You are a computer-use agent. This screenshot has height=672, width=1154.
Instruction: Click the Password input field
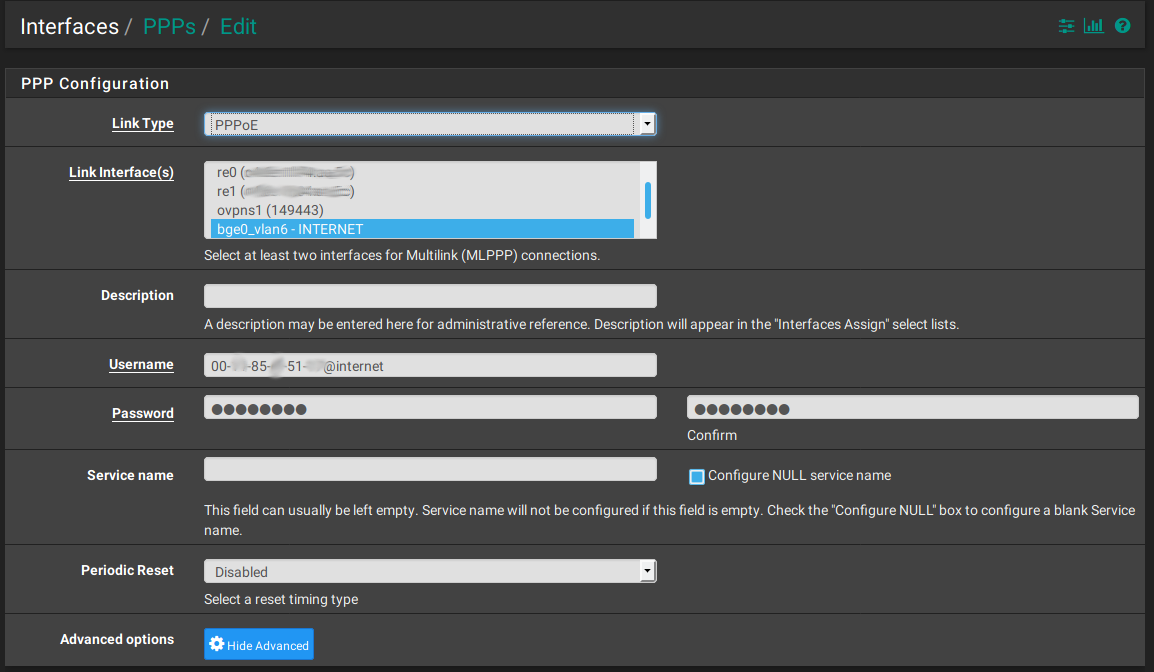pyautogui.click(x=430, y=407)
